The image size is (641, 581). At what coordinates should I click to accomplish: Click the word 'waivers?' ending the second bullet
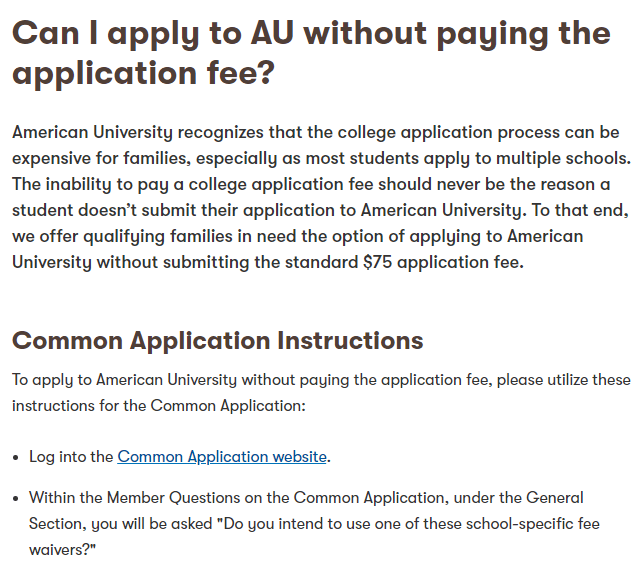pyautogui.click(x=62, y=549)
